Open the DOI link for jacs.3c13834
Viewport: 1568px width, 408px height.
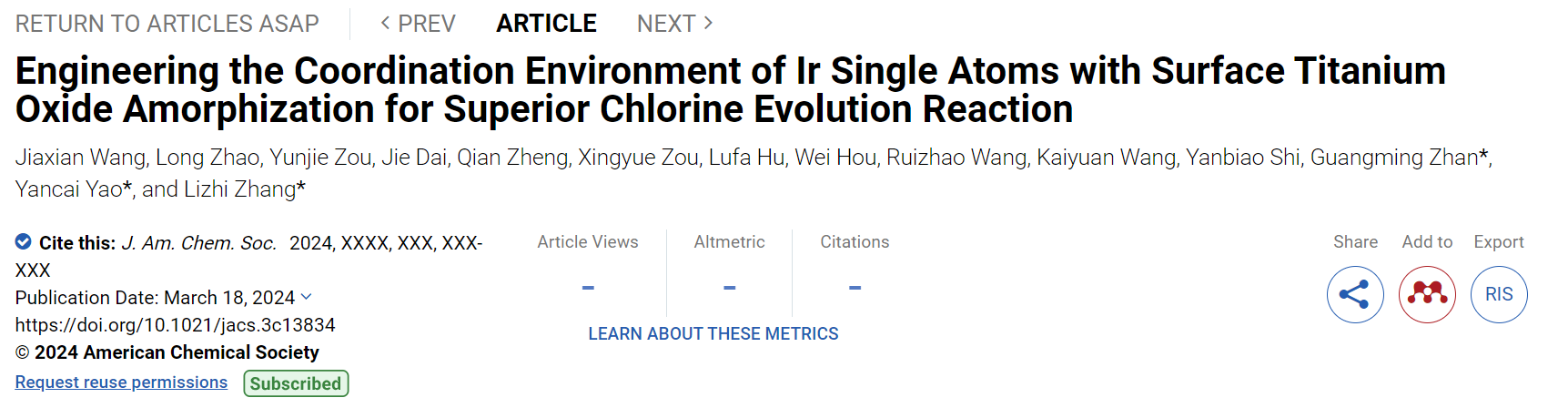click(176, 325)
